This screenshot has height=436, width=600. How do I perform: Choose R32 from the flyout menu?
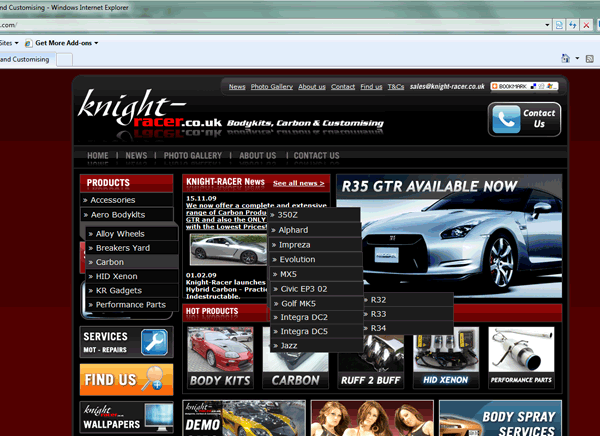pos(408,300)
